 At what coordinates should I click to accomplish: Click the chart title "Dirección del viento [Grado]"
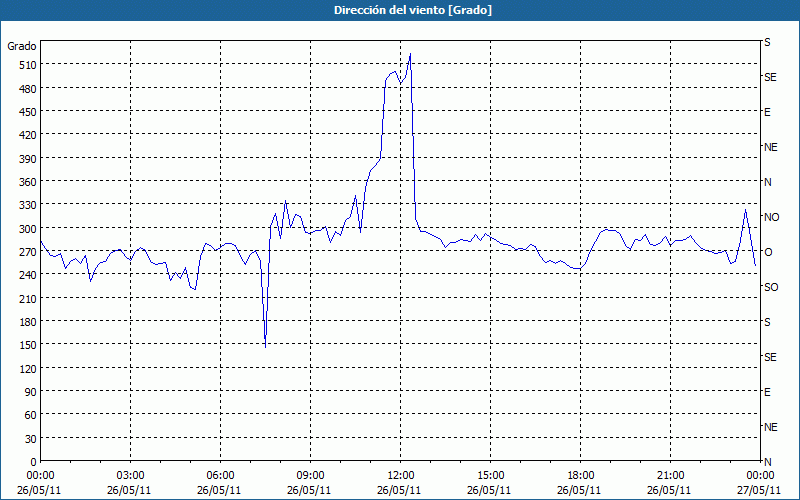point(413,10)
